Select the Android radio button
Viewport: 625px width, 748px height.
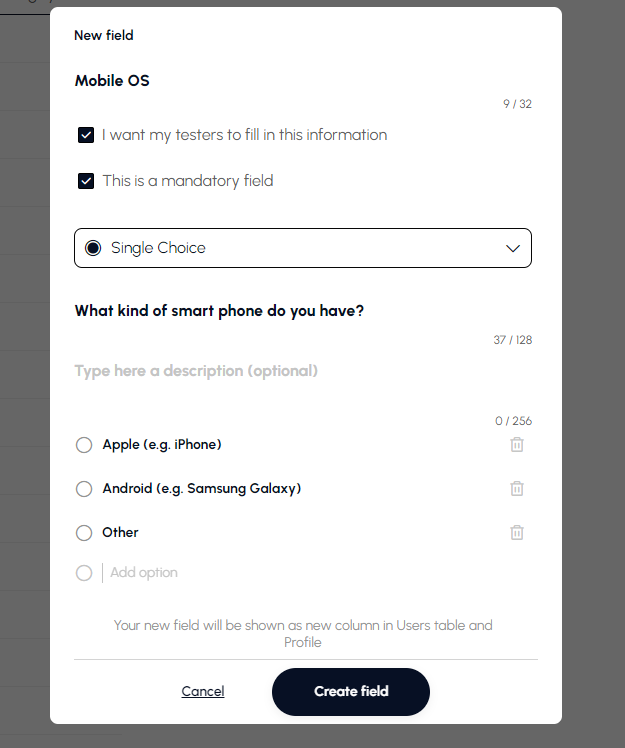click(x=84, y=489)
